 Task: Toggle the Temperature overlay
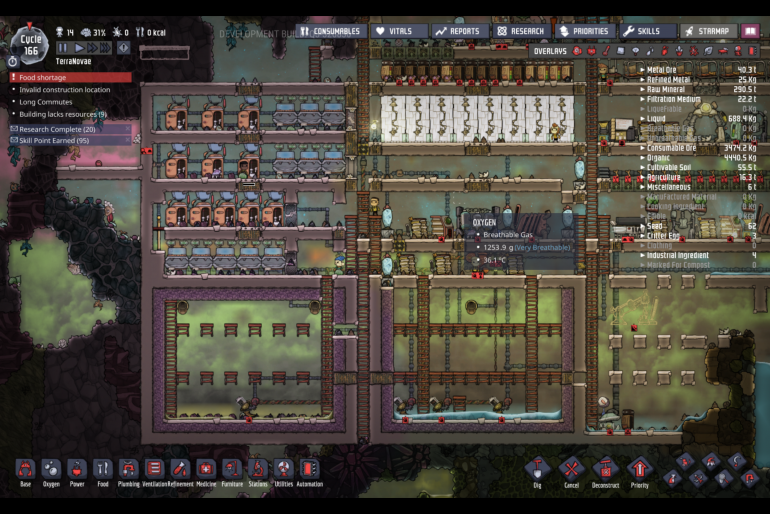[606, 51]
